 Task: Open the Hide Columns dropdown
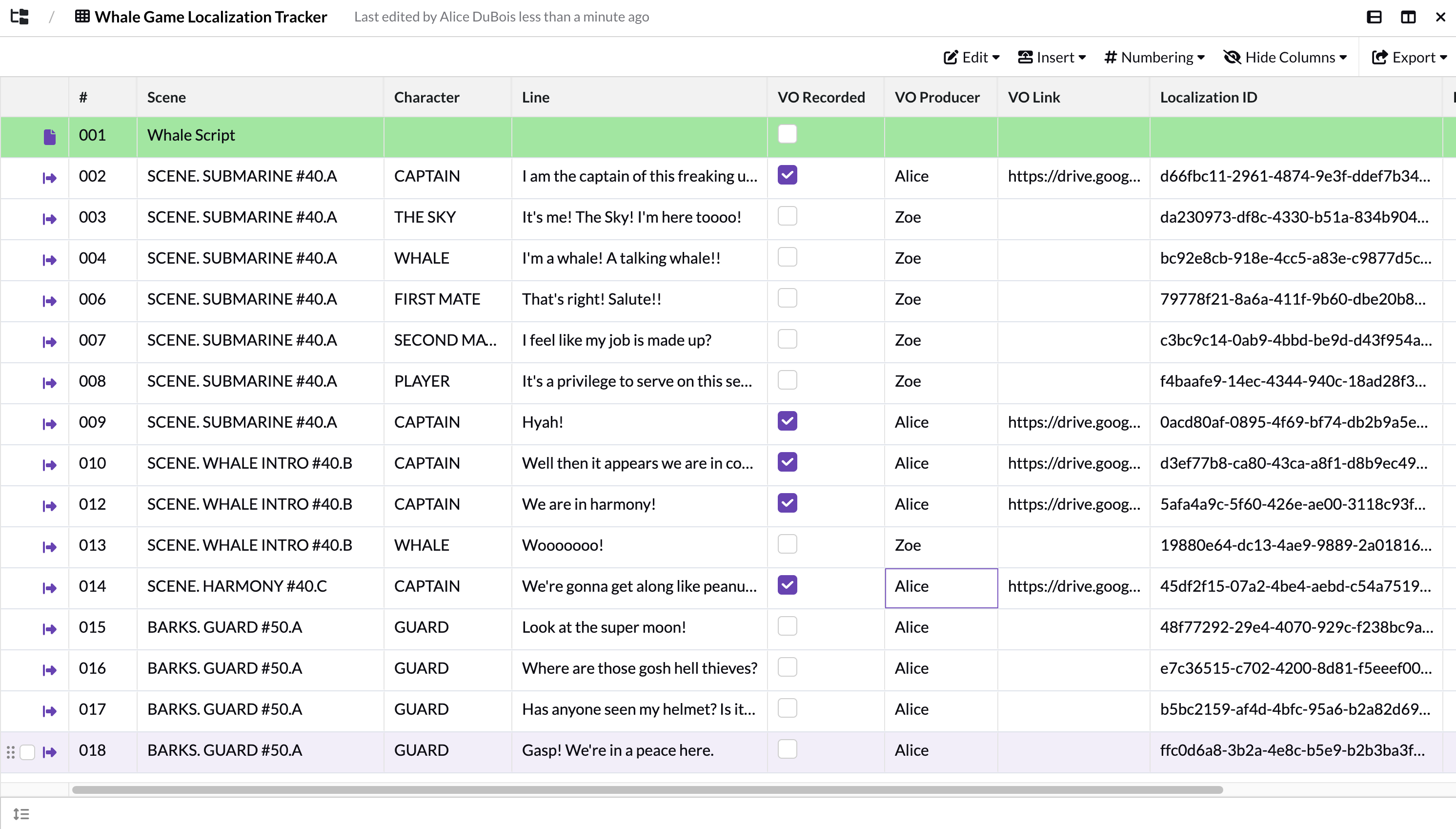(1285, 58)
